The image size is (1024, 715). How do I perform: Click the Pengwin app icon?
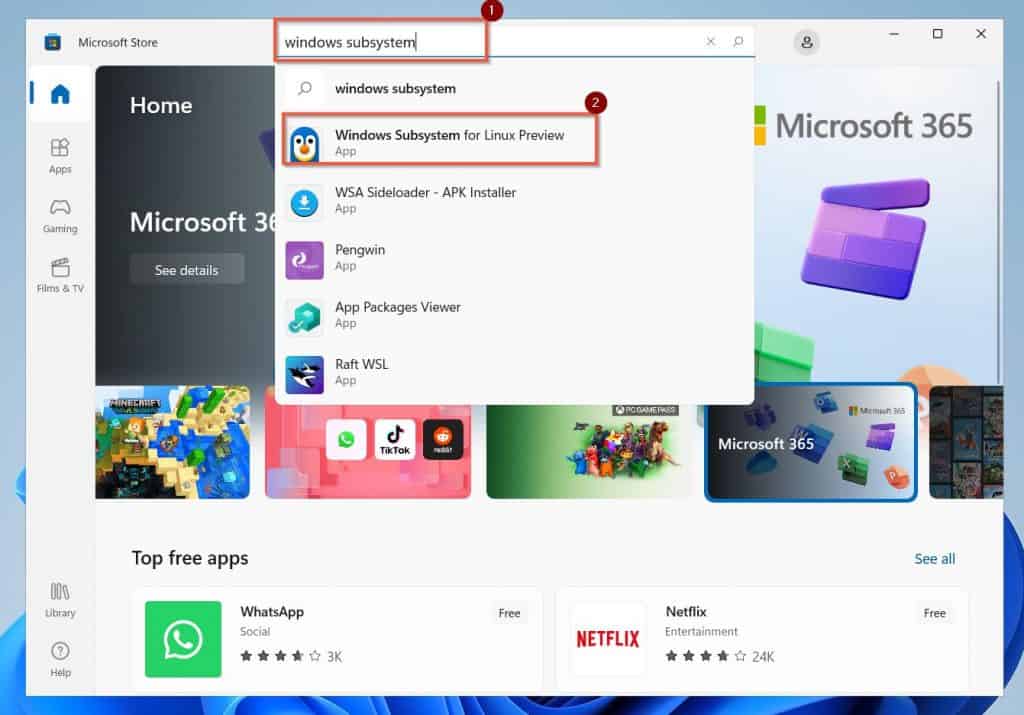pyautogui.click(x=304, y=260)
